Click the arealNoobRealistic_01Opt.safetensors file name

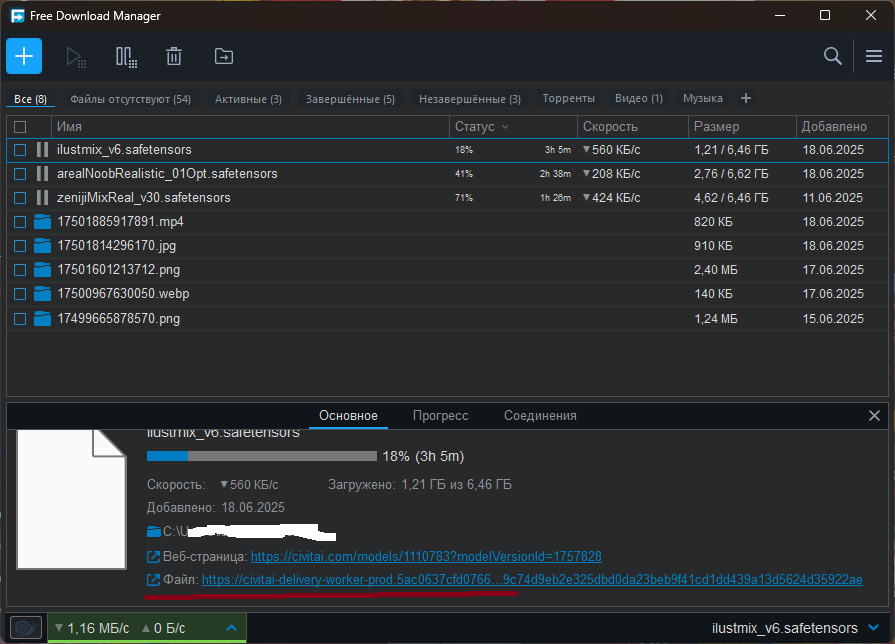point(167,174)
